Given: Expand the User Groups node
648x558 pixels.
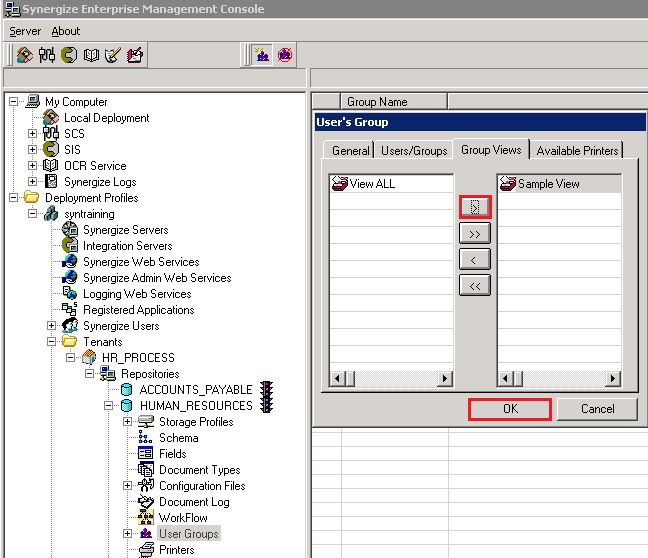Looking at the screenshot, I should click(x=127, y=534).
